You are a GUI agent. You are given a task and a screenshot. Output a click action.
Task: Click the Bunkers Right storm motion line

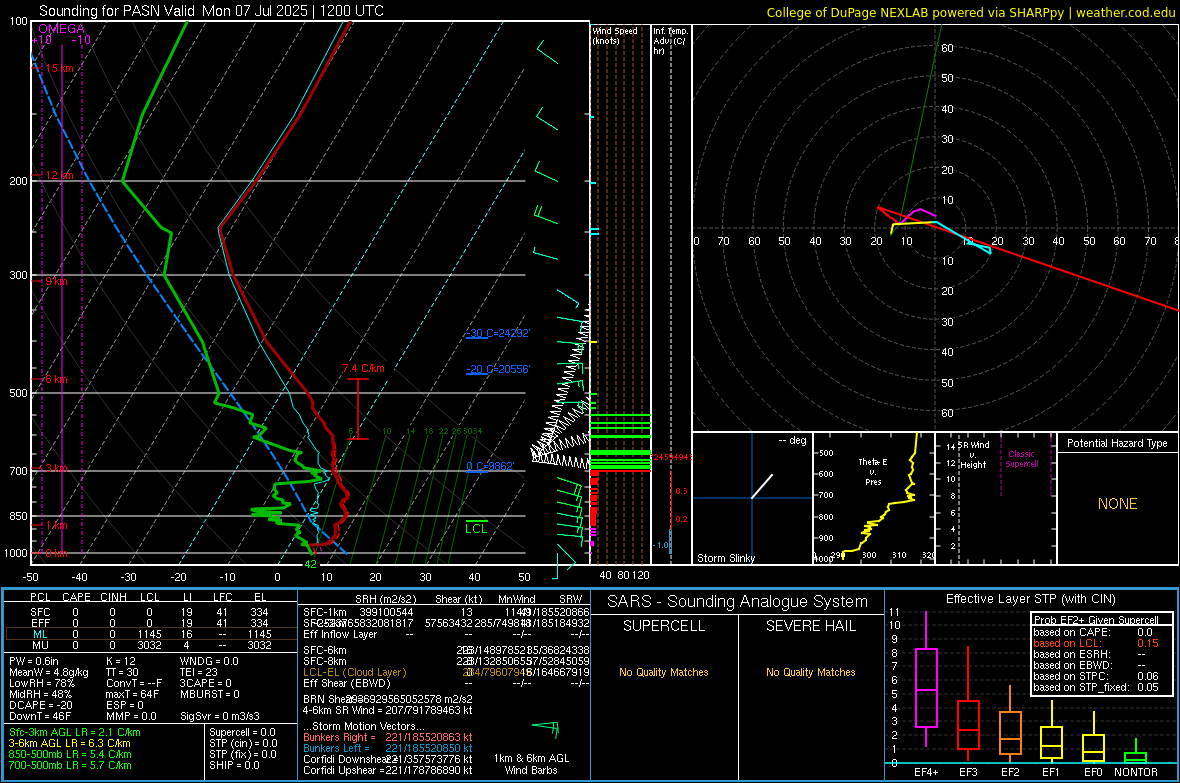pyautogui.click(x=388, y=737)
